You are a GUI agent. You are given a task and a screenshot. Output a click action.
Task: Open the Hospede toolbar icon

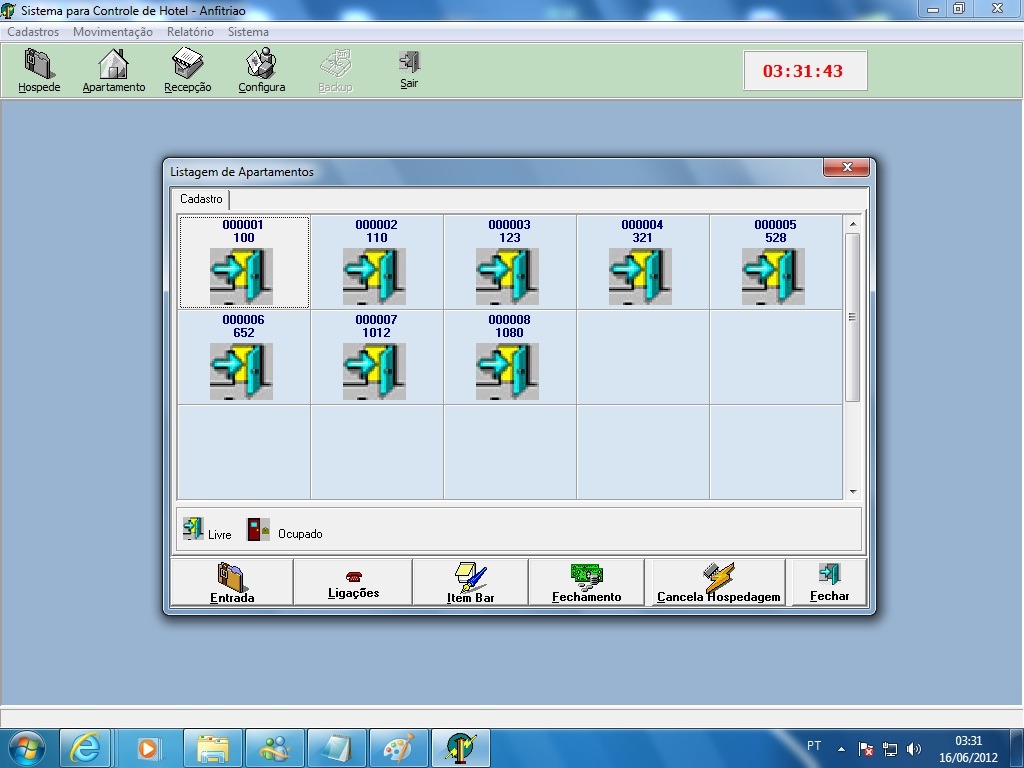coord(39,71)
